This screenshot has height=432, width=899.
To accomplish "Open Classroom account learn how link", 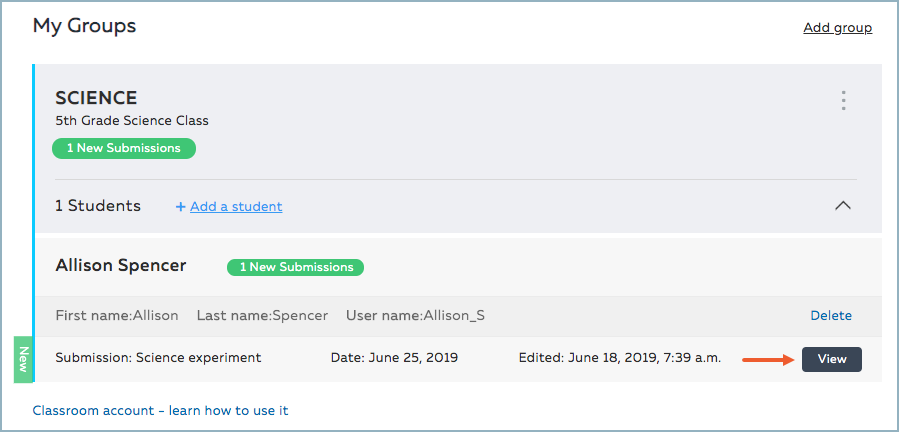I will point(160,410).
